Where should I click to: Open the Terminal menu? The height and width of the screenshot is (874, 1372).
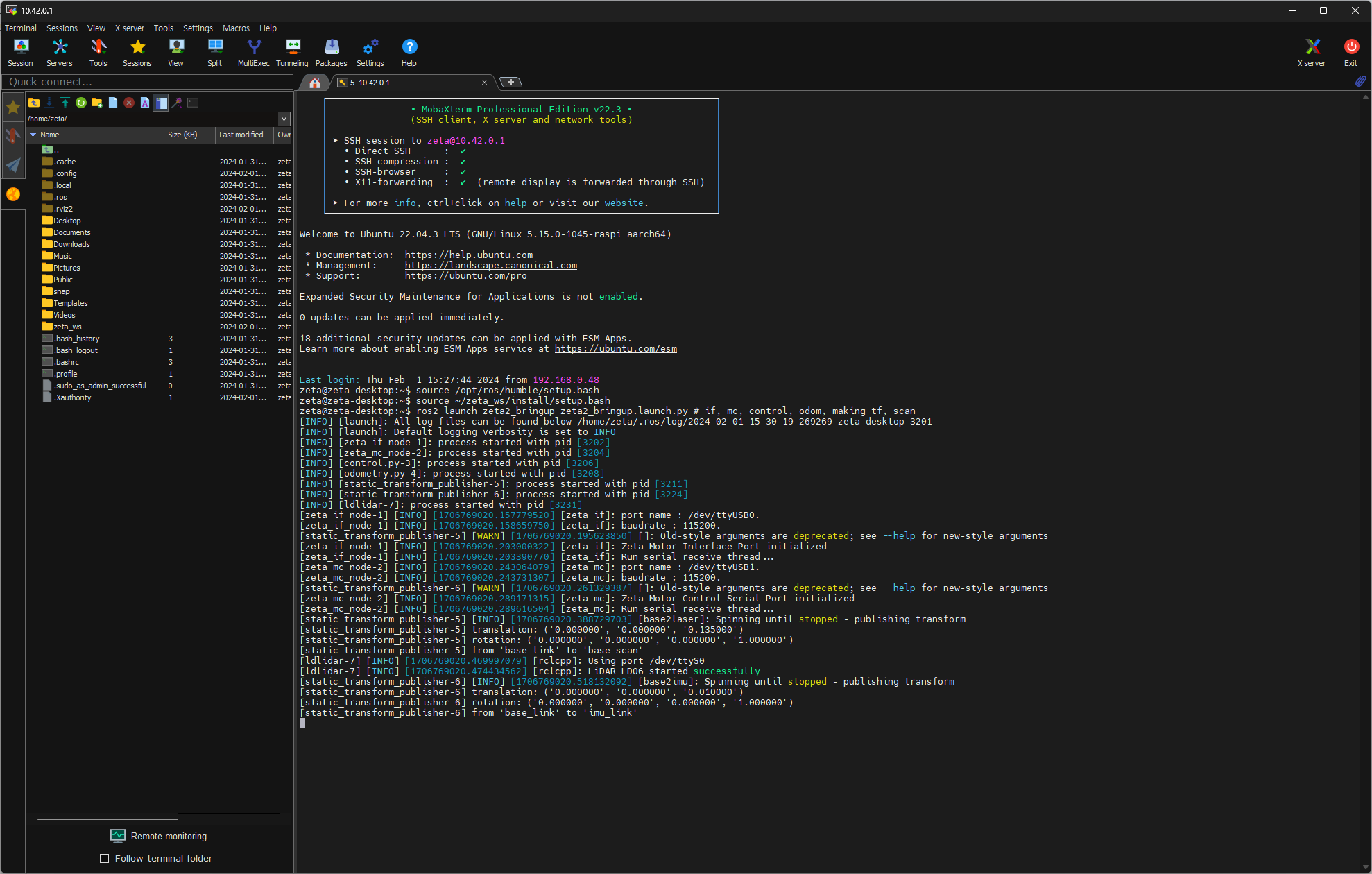21,28
